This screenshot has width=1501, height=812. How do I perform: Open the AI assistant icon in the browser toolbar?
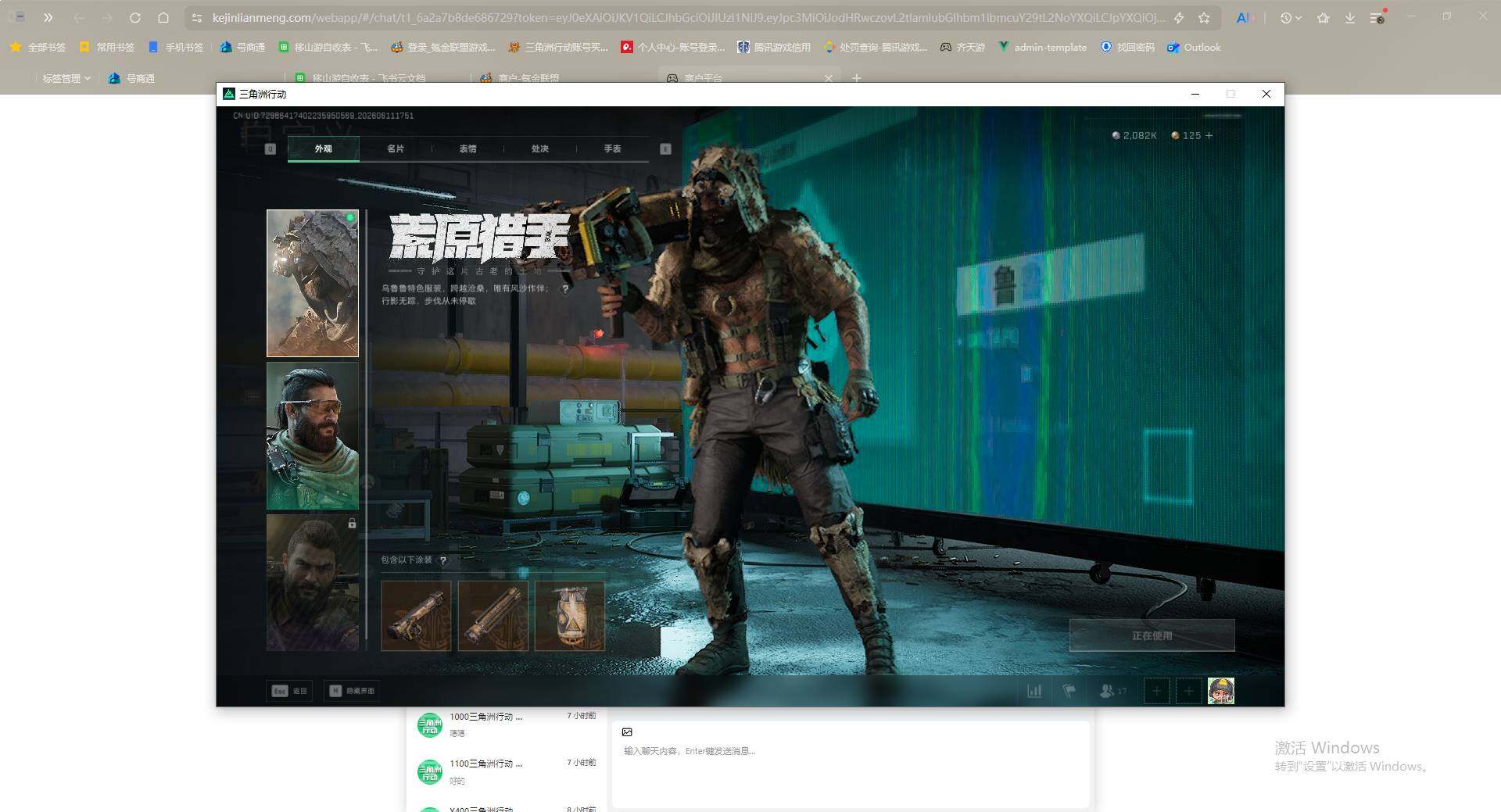[x=1244, y=17]
